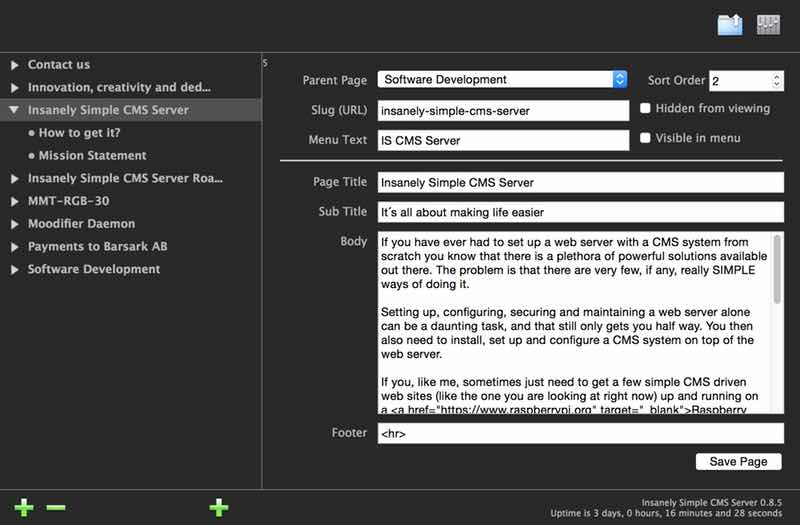Image resolution: width=800 pixels, height=525 pixels.
Task: Select Innovation, creativity and ded... page
Action: tap(119, 88)
